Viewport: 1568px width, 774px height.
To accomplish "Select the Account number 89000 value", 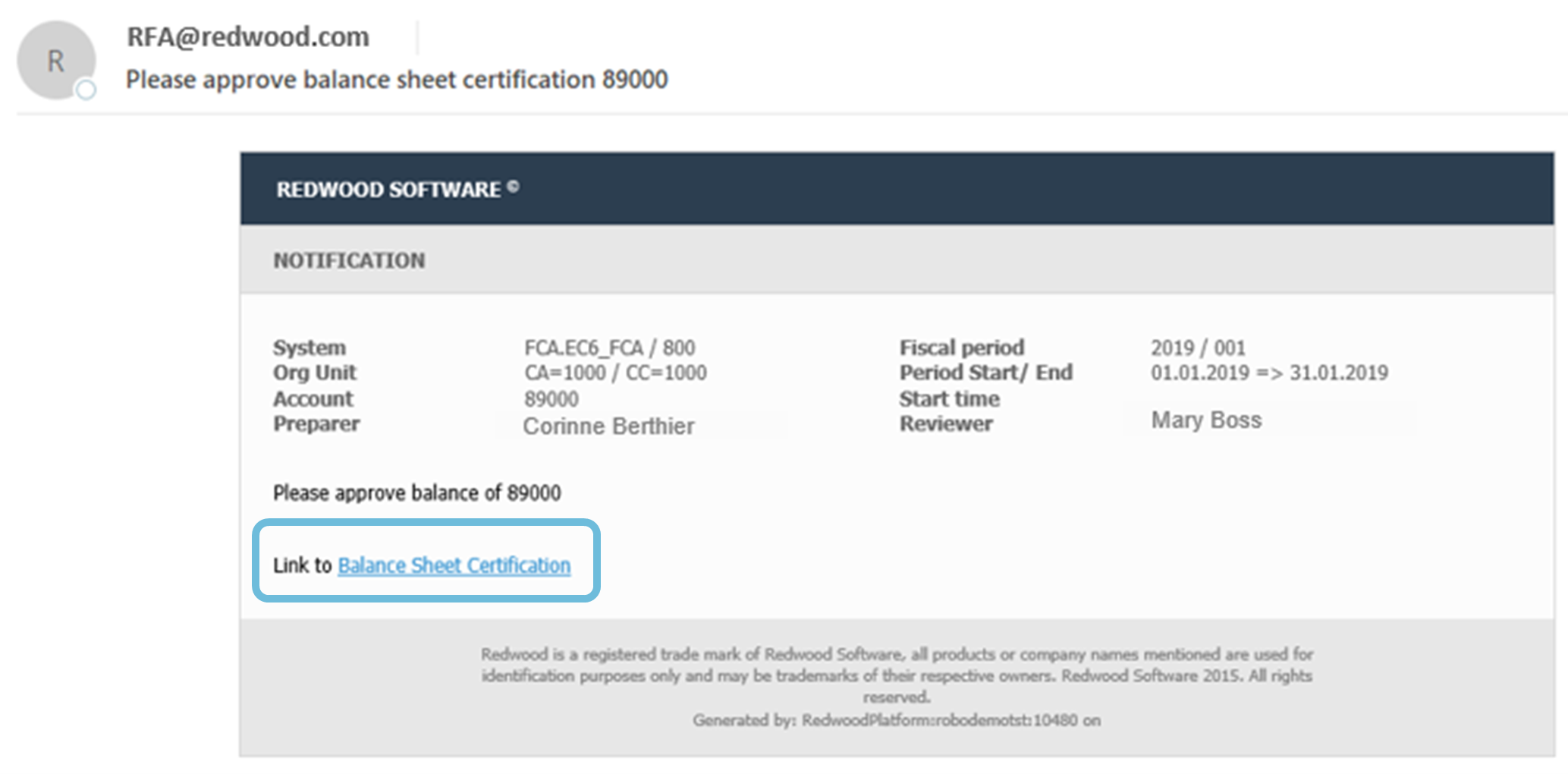I will click(x=551, y=398).
